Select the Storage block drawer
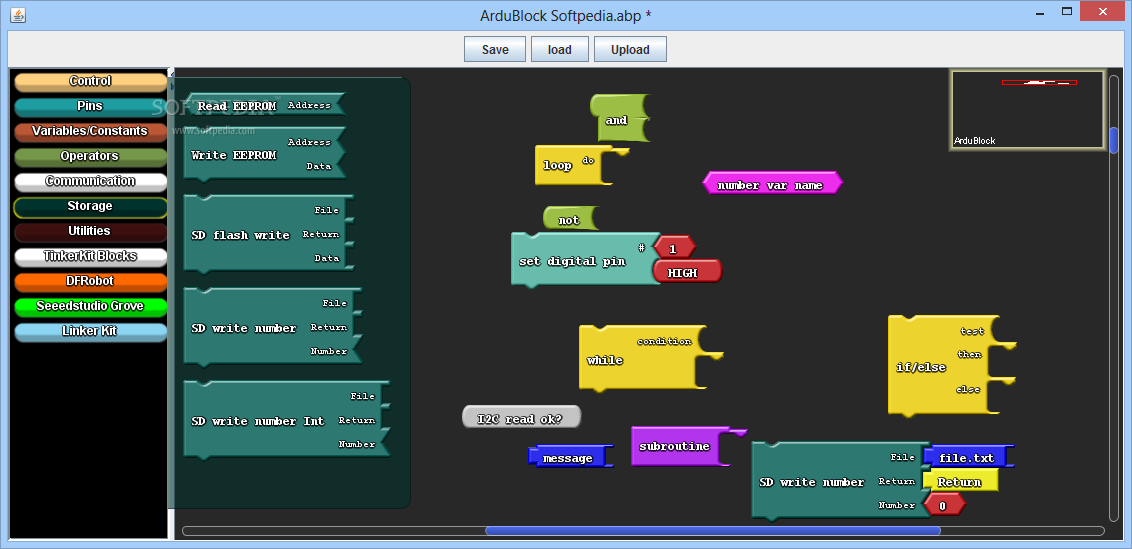 (x=90, y=207)
